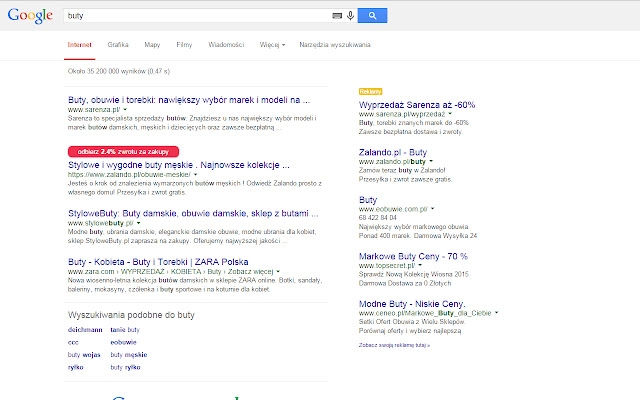Select the result count text 'Około 35 200 000 wyników'
640x400 pixels.
tap(107, 71)
